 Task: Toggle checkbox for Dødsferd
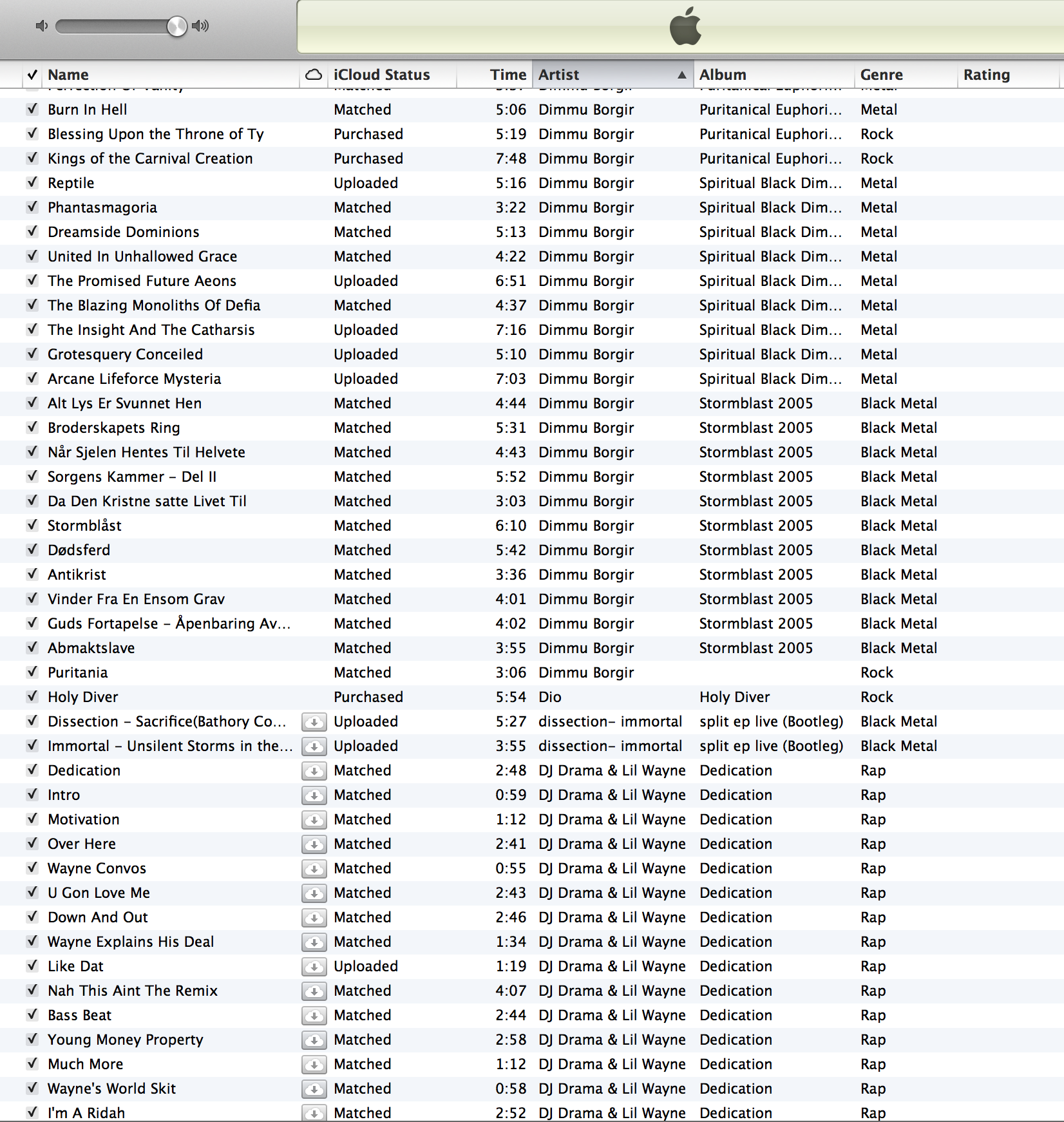coord(32,549)
